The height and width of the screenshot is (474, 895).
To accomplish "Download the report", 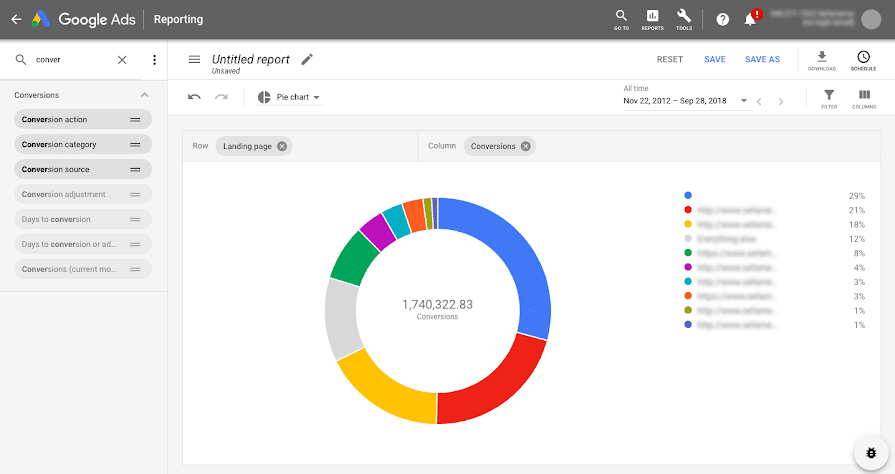I will 822,59.
